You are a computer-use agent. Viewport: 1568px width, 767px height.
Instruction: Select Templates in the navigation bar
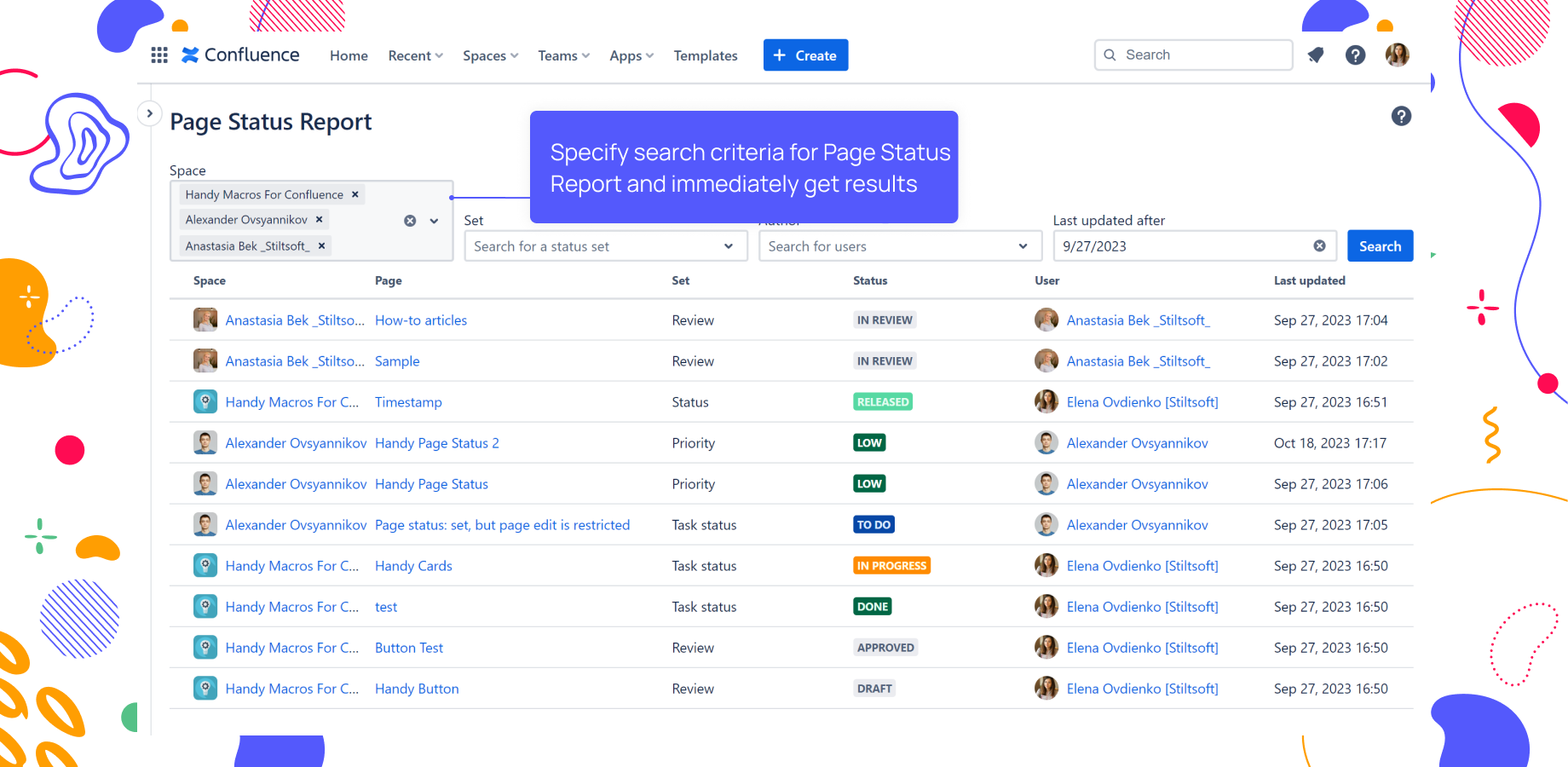(x=706, y=55)
